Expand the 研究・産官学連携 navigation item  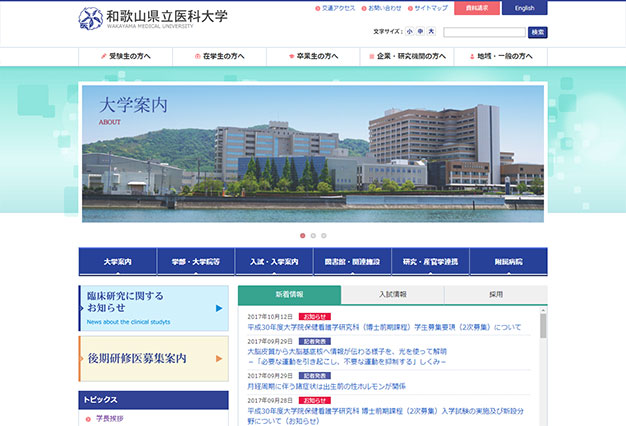[430, 262]
